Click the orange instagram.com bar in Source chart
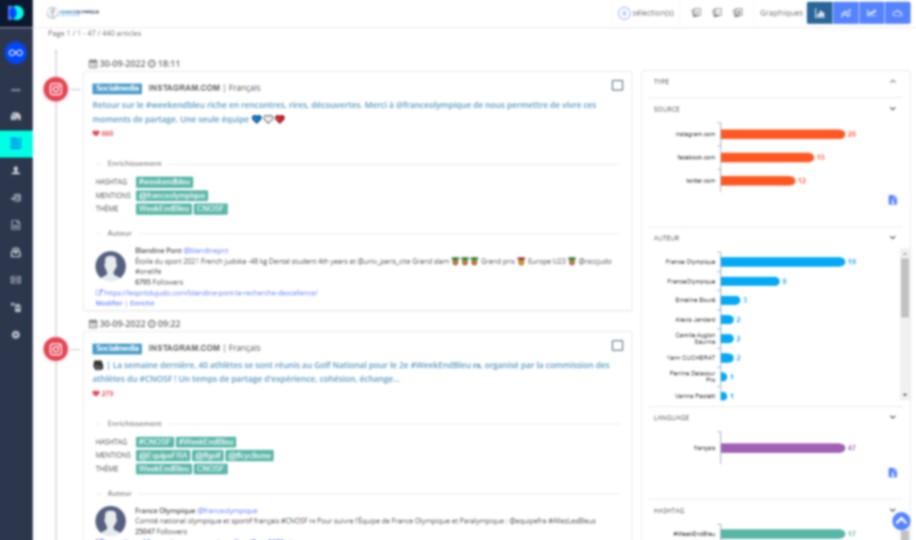Screen dimensions: 916x540 tap(782, 133)
